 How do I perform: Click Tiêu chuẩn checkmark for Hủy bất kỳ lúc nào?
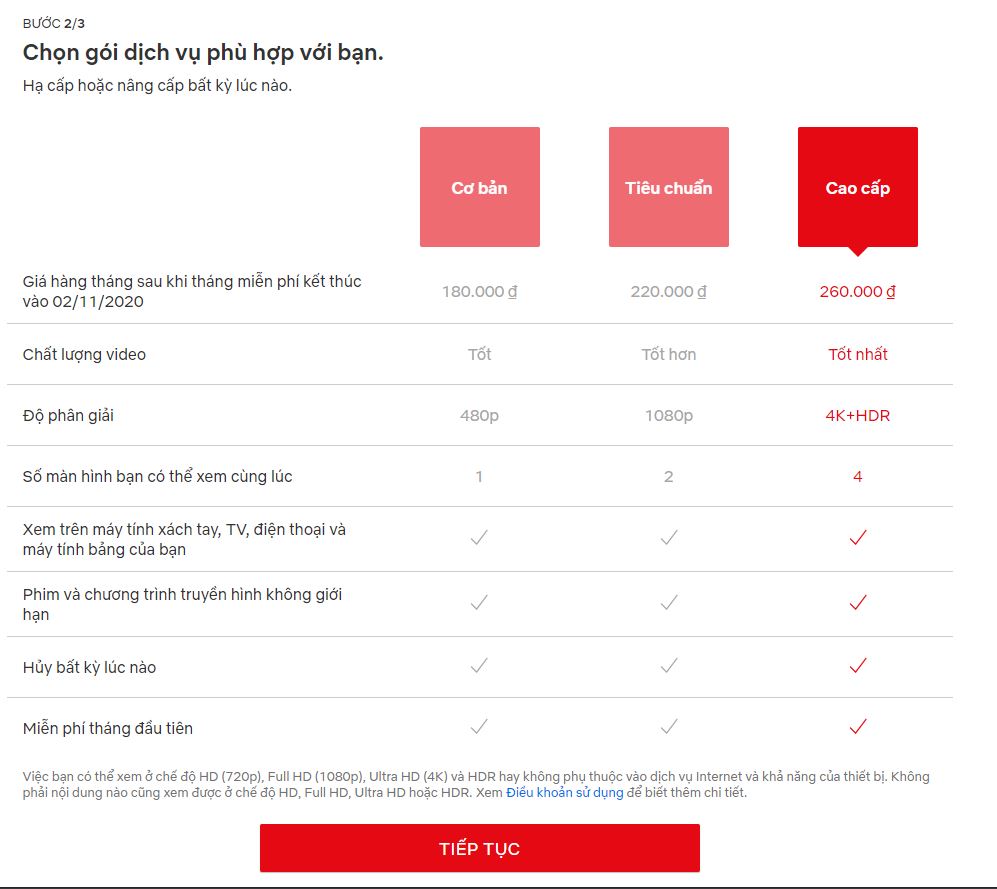pyautogui.click(x=668, y=666)
